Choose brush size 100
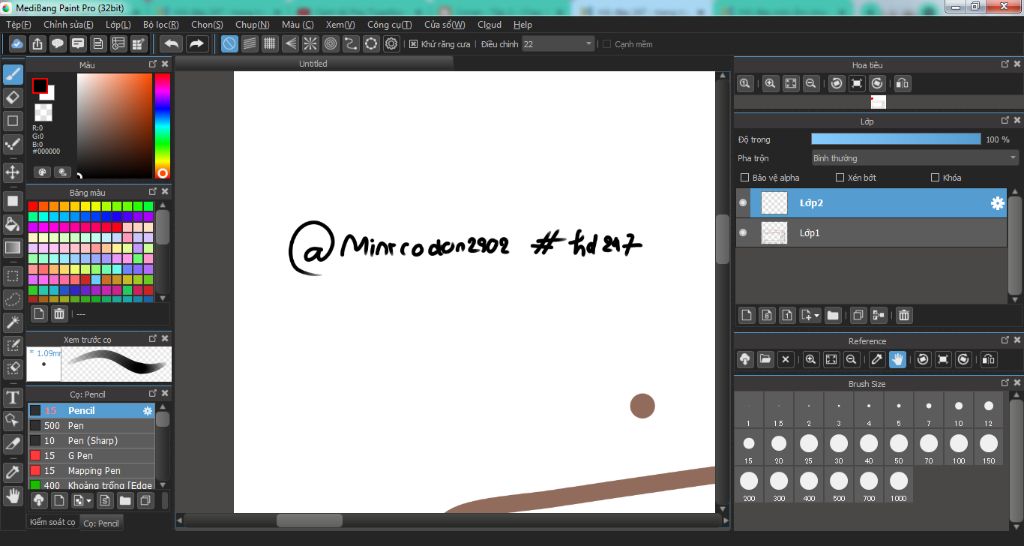The height and width of the screenshot is (546, 1024). (x=959, y=447)
